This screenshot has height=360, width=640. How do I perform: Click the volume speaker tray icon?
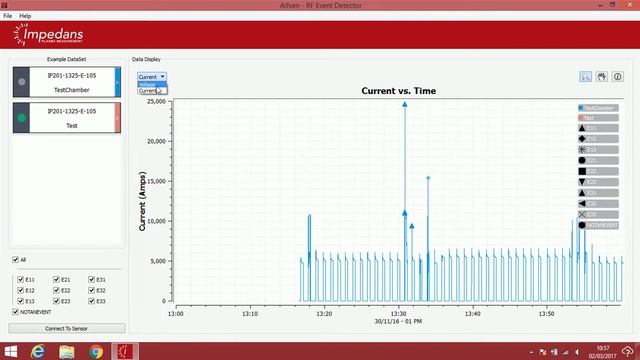point(577,352)
